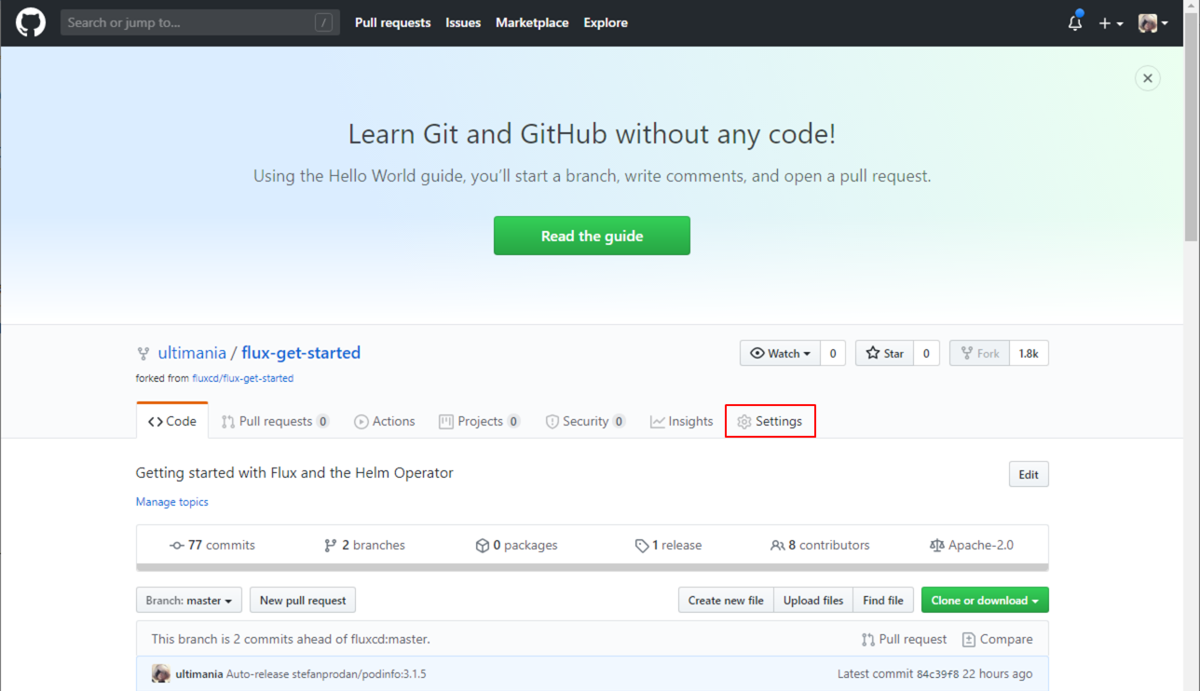
Task: Click the Manage topics link
Action: 172,502
